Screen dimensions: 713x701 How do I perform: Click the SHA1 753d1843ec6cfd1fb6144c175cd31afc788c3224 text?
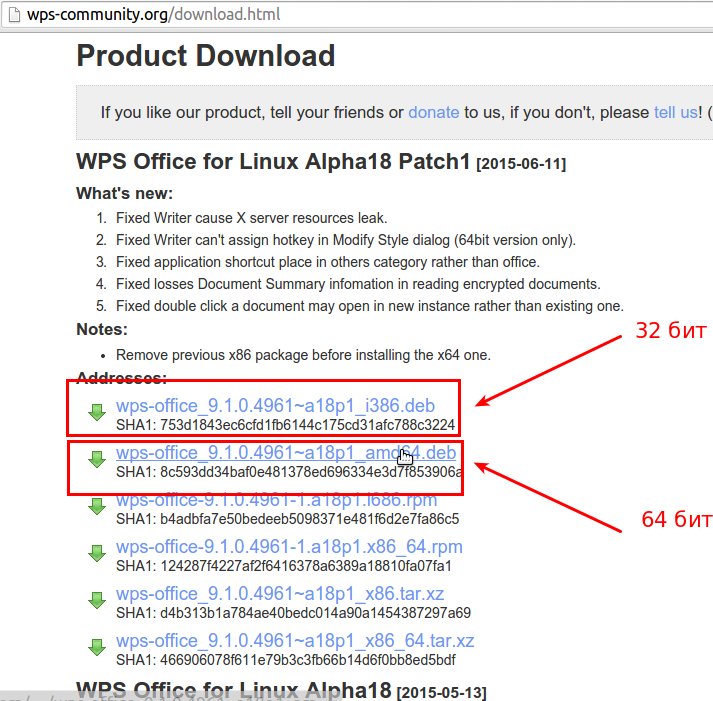(x=285, y=425)
